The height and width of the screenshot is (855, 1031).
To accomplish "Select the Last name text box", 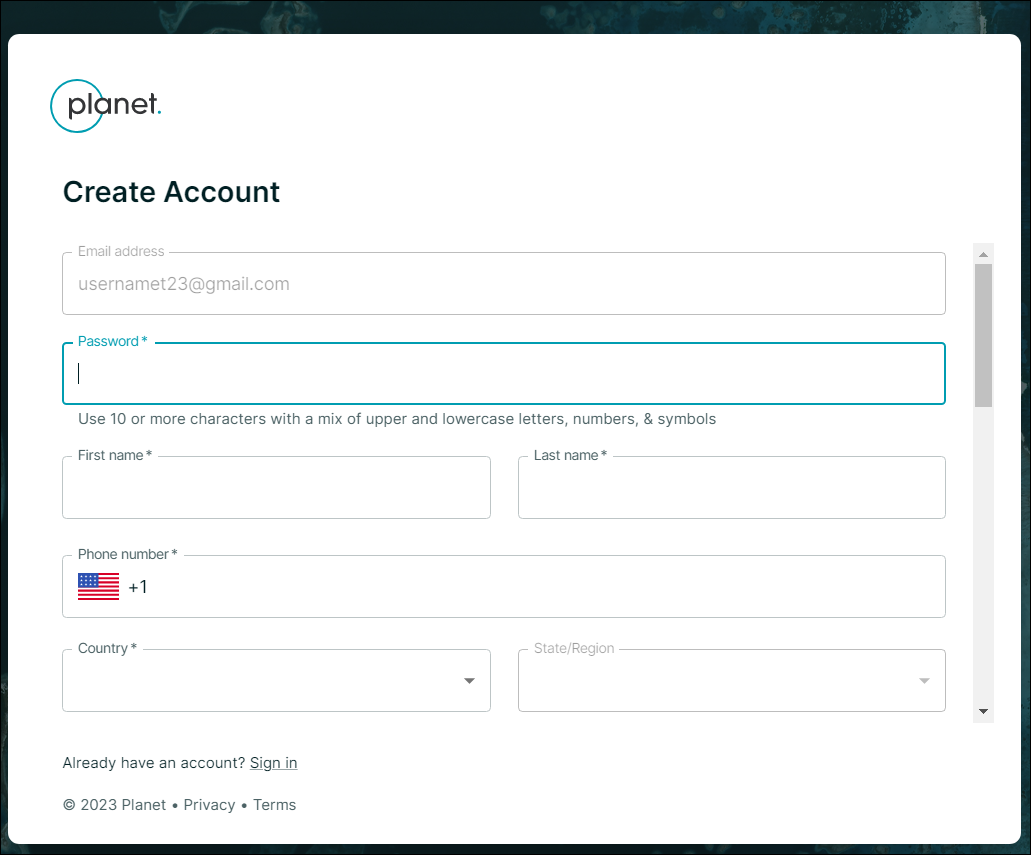I will pos(731,488).
